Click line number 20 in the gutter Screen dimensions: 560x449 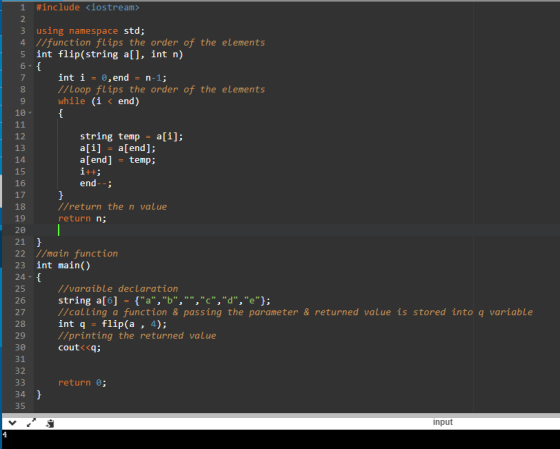(x=20, y=230)
